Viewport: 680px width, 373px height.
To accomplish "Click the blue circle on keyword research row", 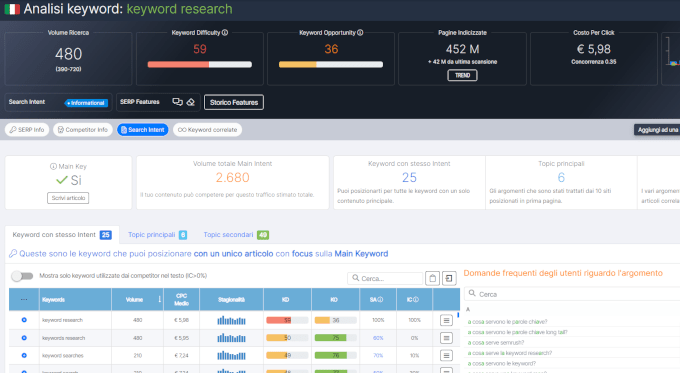I will 24,320.
